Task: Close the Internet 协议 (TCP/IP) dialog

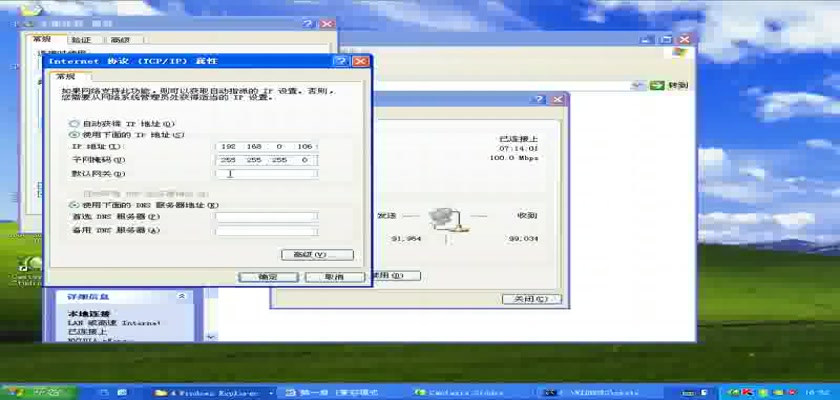Action: pos(361,61)
